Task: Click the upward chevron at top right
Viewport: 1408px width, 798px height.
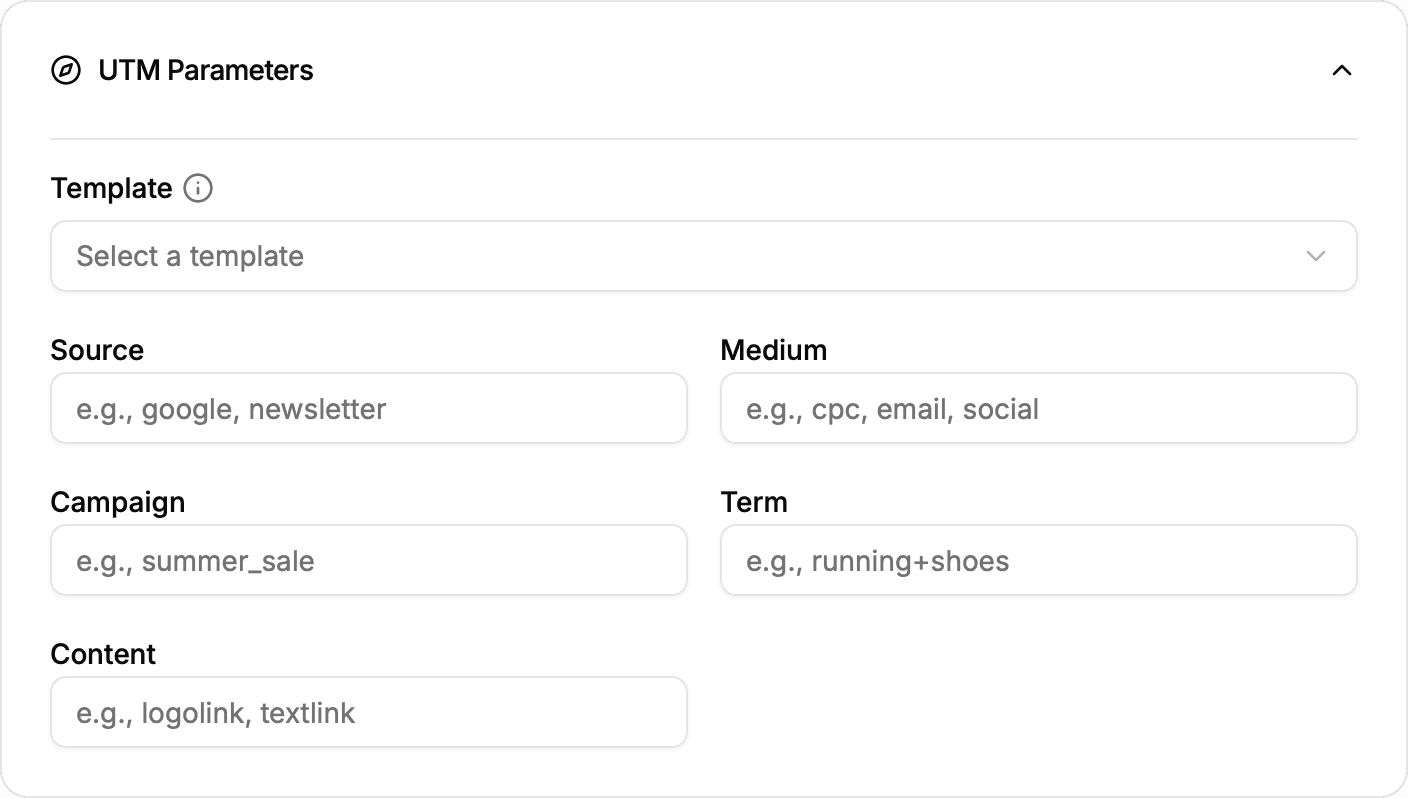Action: point(1343,70)
